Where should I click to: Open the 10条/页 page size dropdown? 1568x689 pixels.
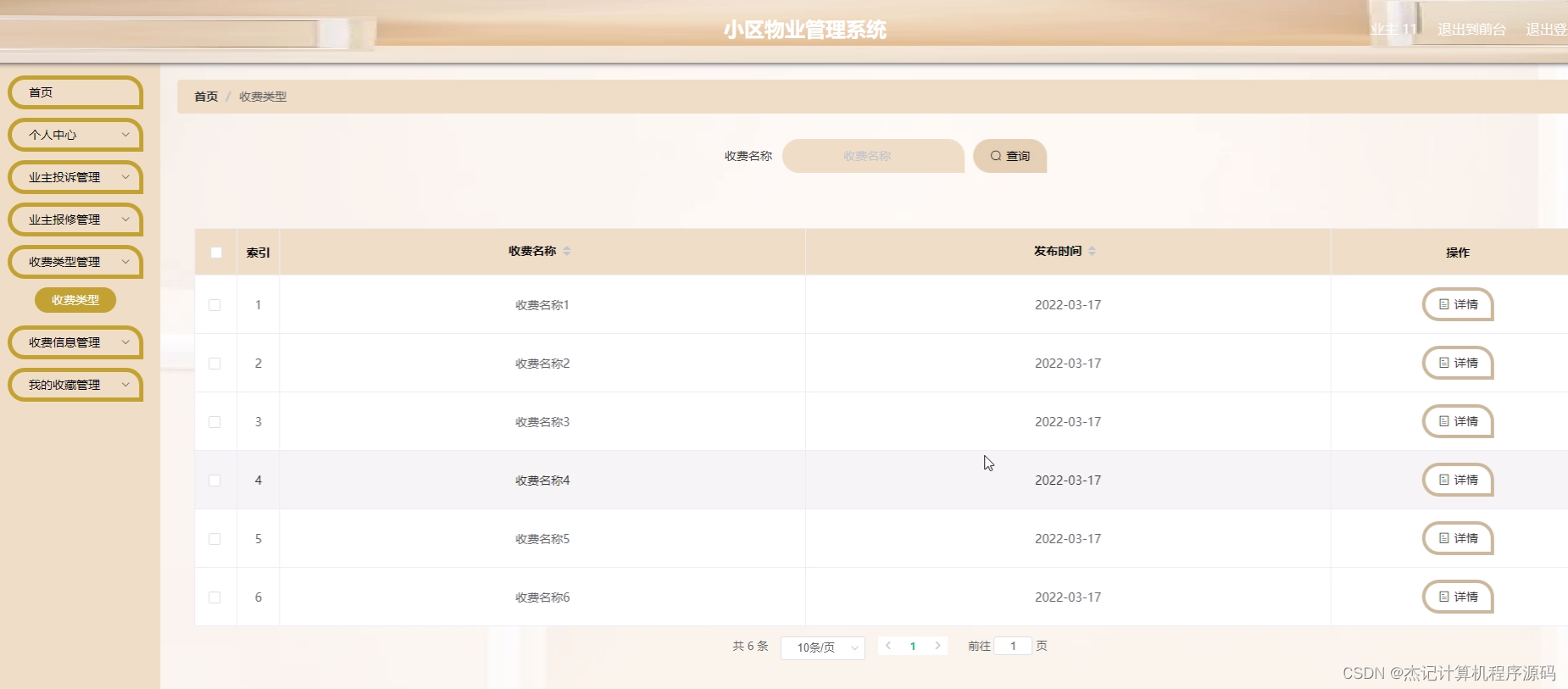tap(823, 647)
